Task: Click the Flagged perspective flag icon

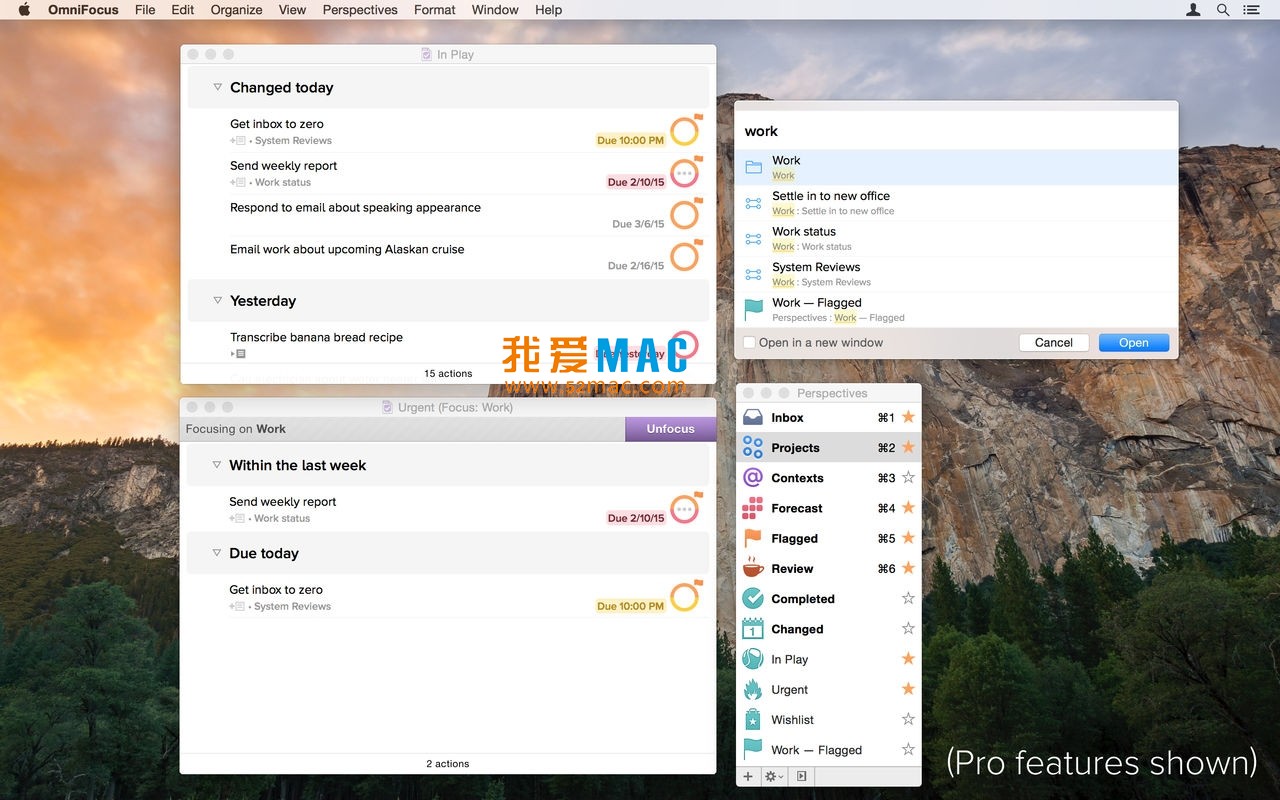Action: [x=753, y=538]
